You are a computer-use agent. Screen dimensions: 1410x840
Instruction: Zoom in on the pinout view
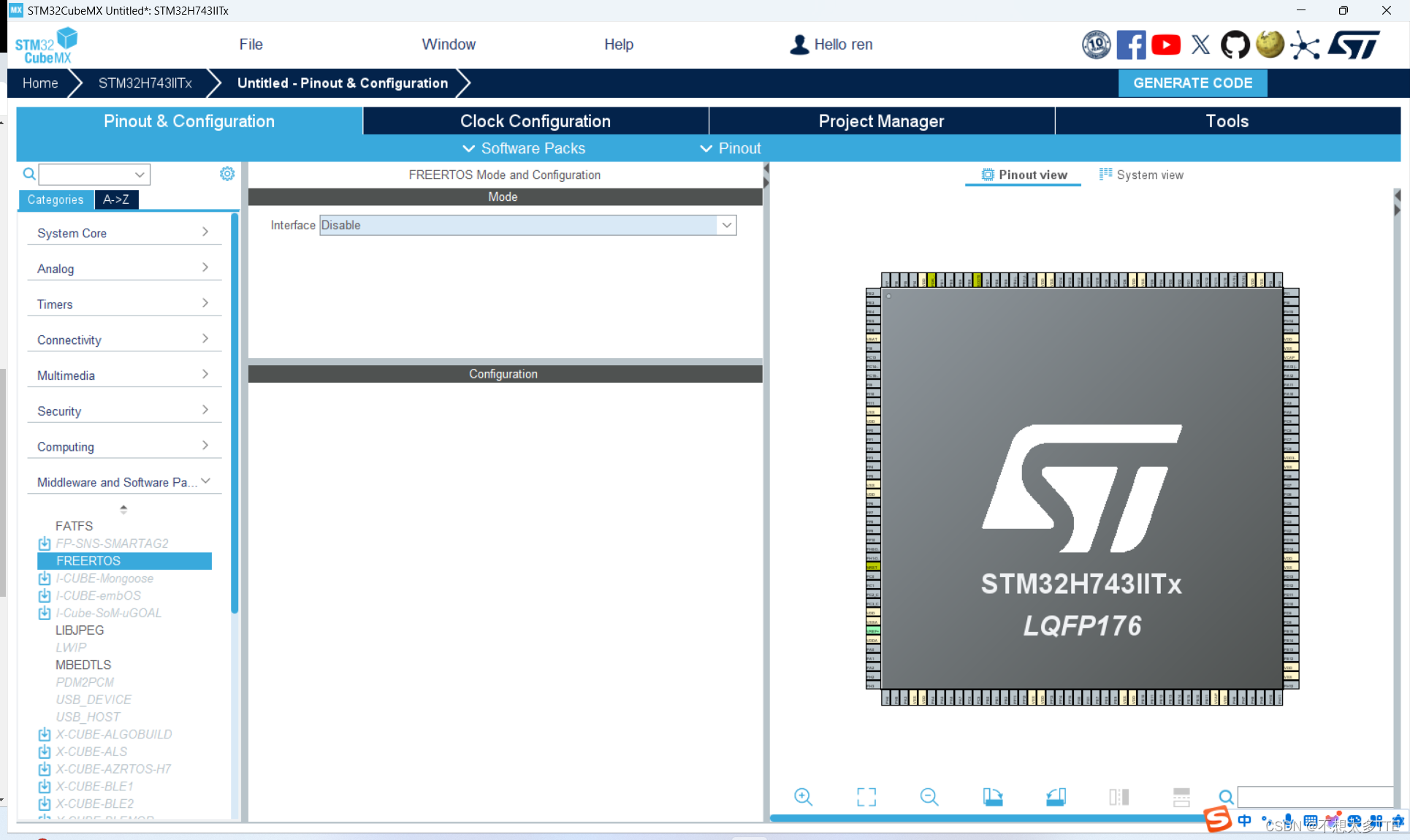point(803,797)
